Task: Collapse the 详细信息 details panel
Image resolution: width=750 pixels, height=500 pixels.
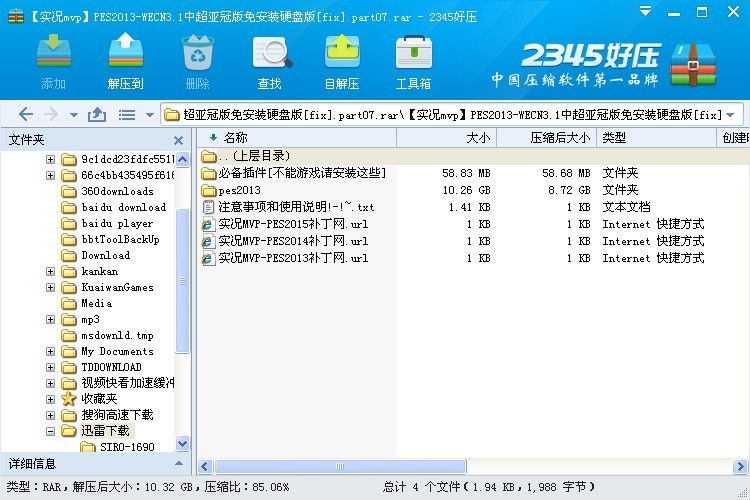Action: pos(179,463)
